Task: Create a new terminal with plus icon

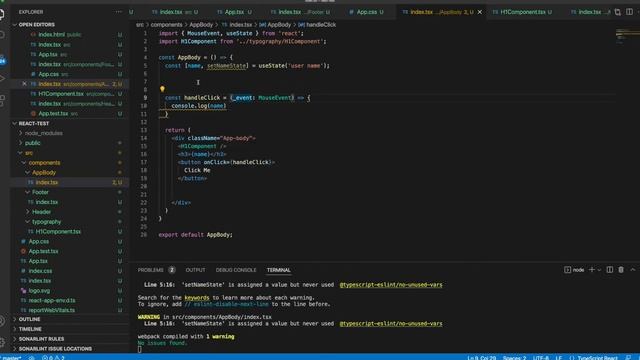Action: [x=591, y=270]
